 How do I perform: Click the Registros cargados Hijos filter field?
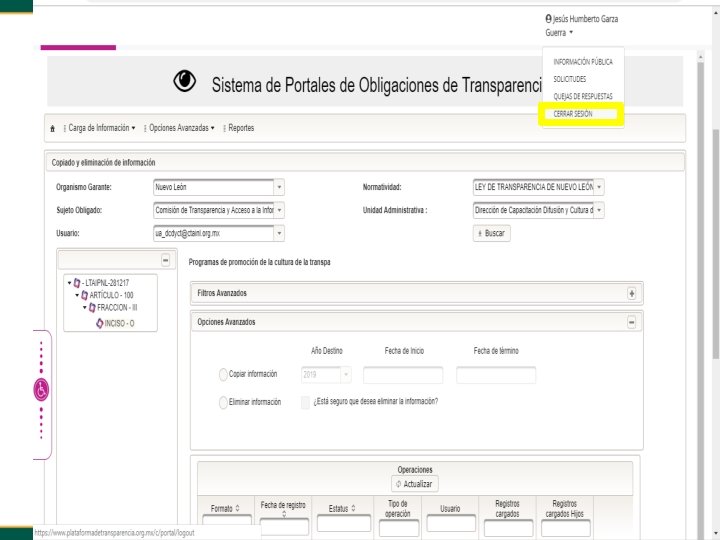pos(566,529)
